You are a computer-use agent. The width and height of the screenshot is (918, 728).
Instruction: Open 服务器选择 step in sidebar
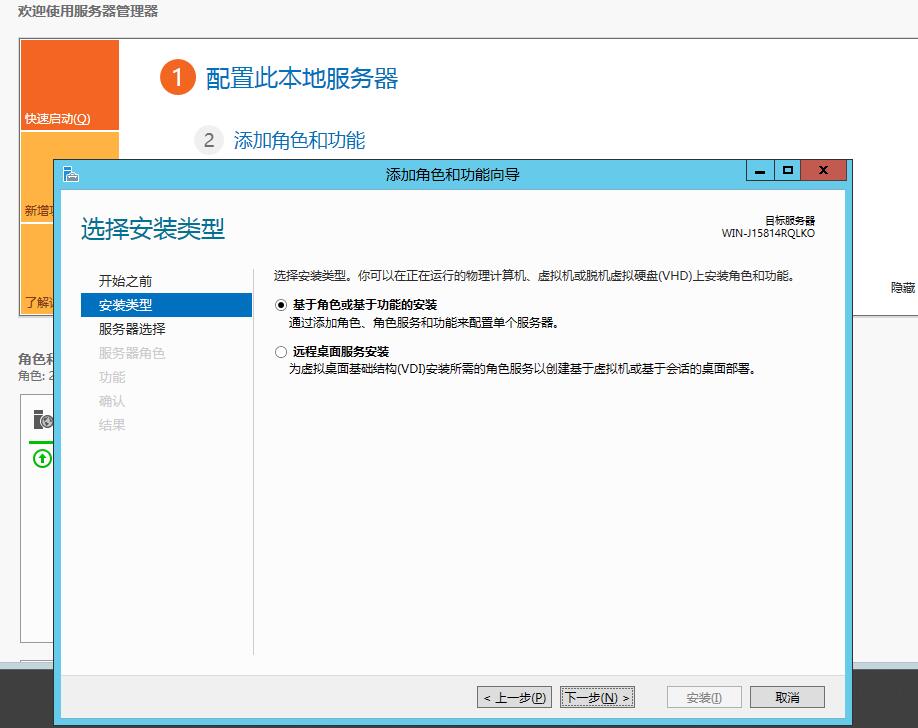coord(132,329)
